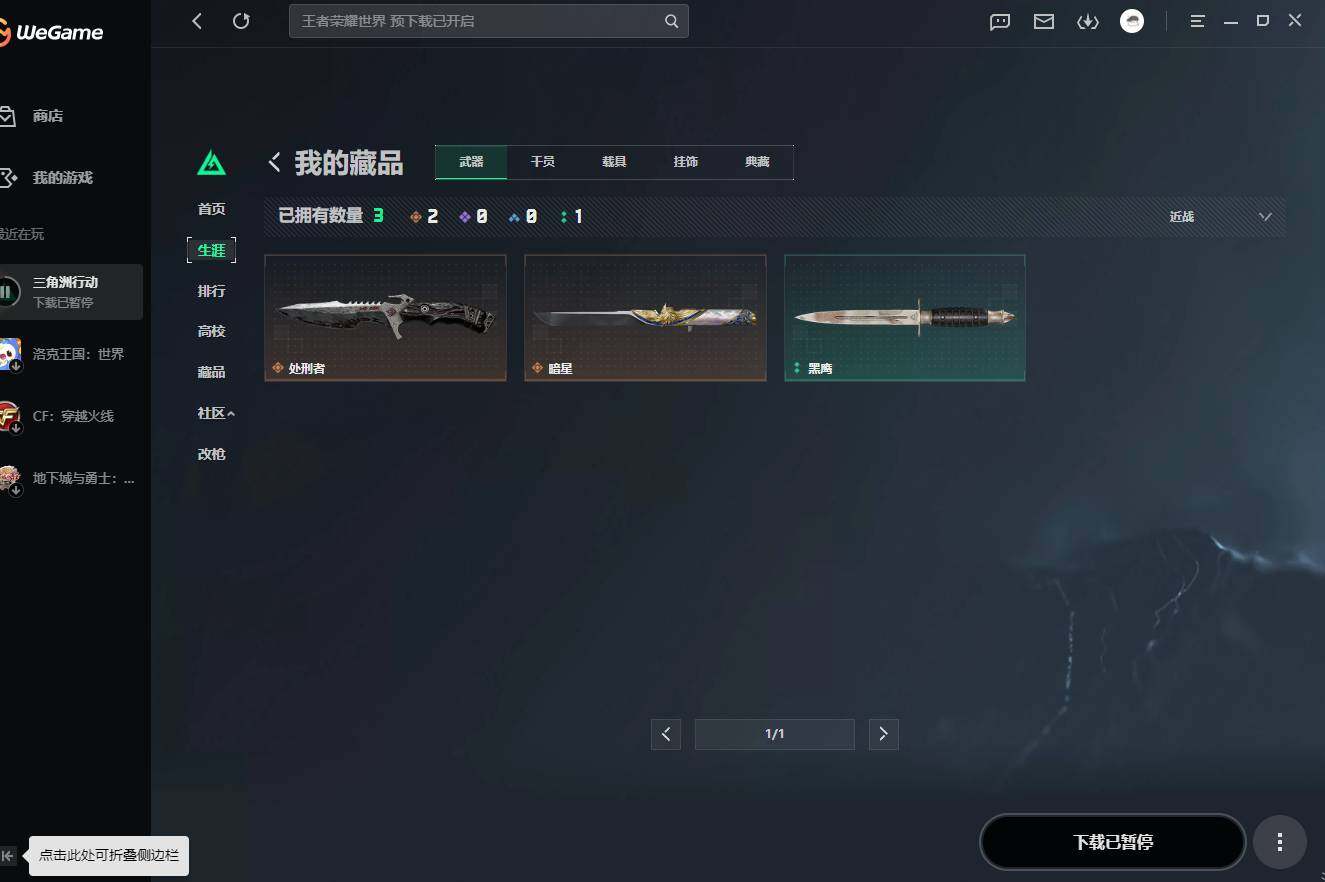Filter by purple rarity showing 0
1325x882 pixels.
tap(473, 216)
